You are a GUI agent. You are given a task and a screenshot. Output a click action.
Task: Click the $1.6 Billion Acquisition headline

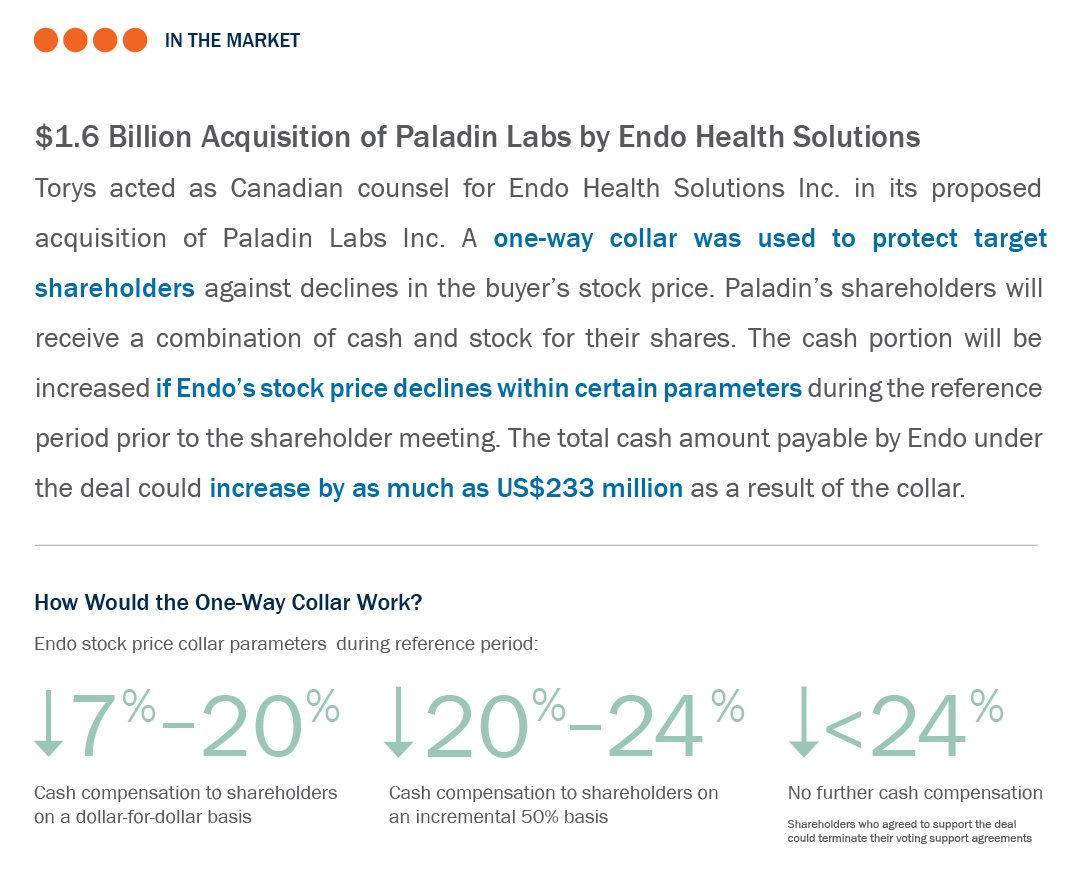click(x=478, y=137)
